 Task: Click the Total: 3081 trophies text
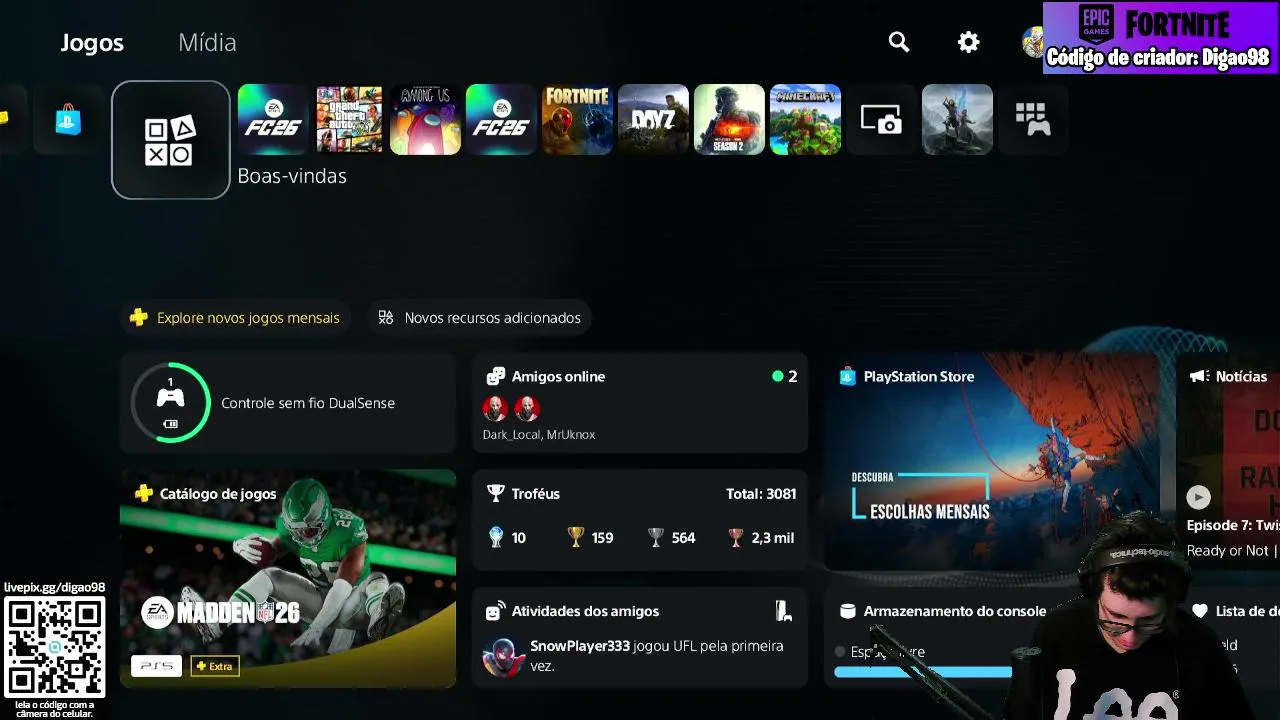761,494
